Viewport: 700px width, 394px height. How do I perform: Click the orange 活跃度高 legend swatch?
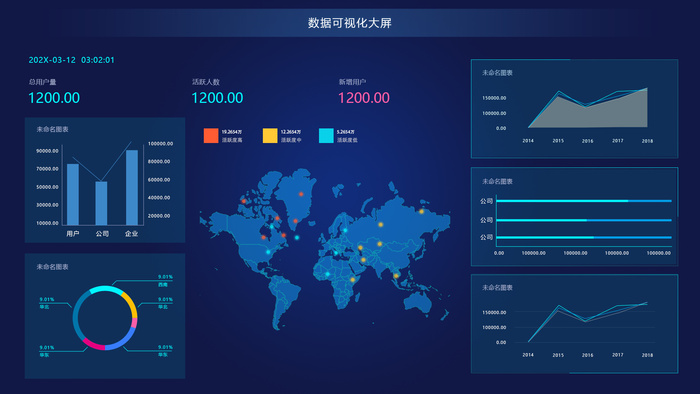[211, 136]
